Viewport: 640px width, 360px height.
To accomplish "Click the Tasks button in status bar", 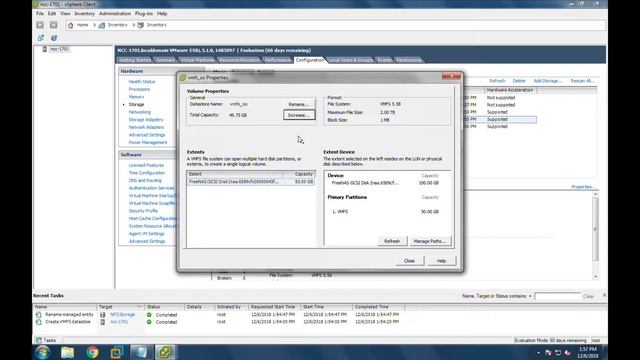I will pyautogui.click(x=46, y=340).
